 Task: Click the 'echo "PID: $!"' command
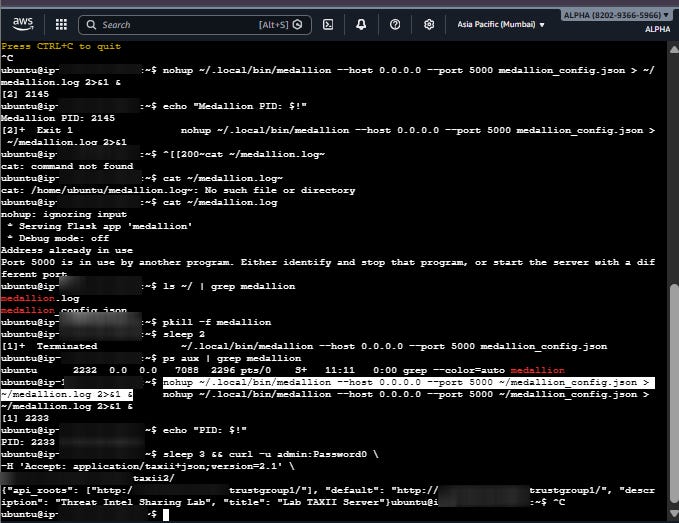coord(204,430)
